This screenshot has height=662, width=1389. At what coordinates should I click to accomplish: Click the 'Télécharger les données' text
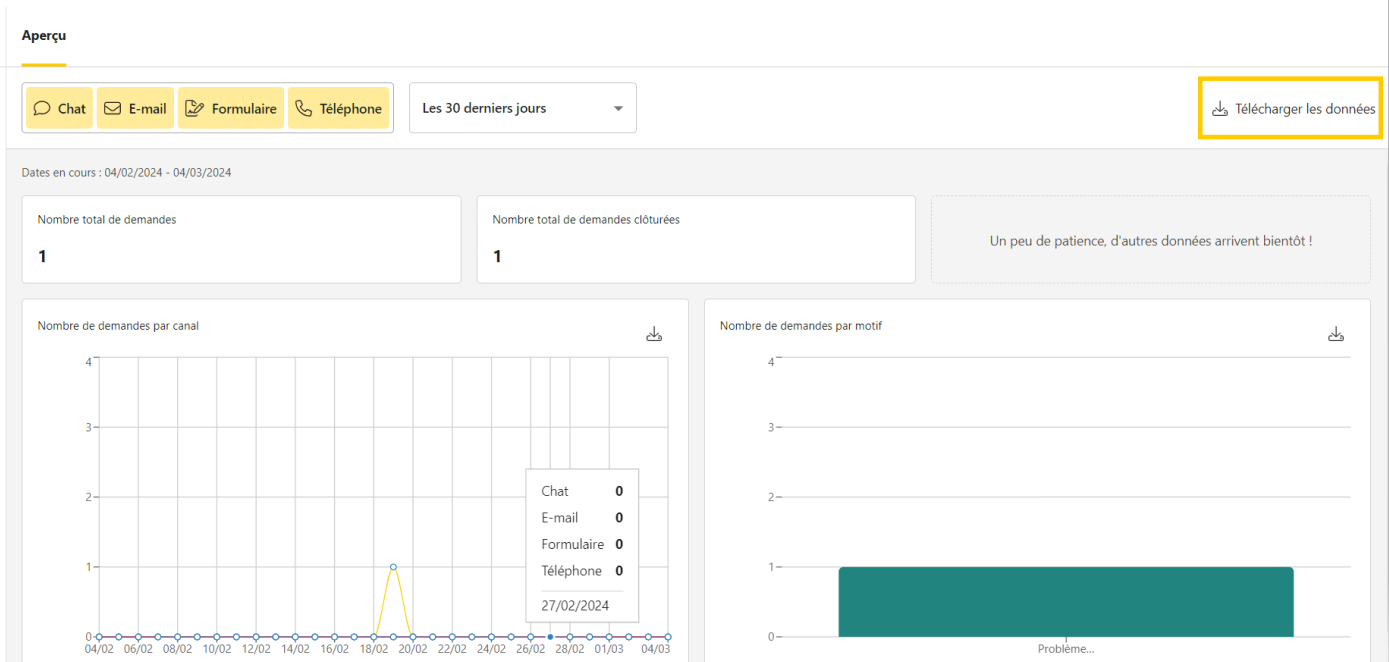point(1304,109)
